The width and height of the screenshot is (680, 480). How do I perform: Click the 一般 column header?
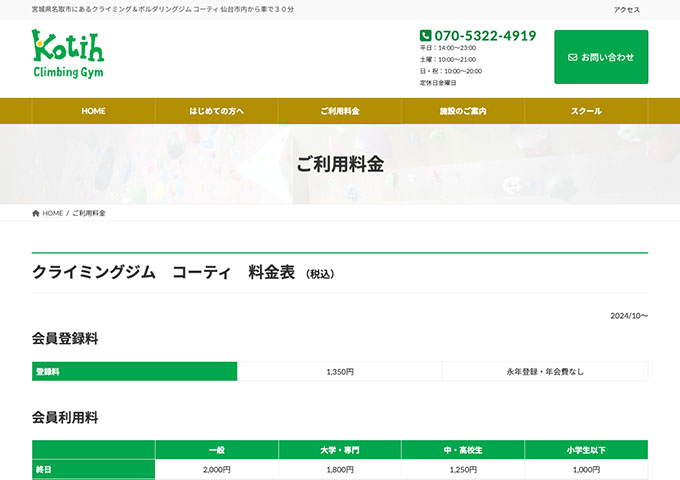(216, 450)
